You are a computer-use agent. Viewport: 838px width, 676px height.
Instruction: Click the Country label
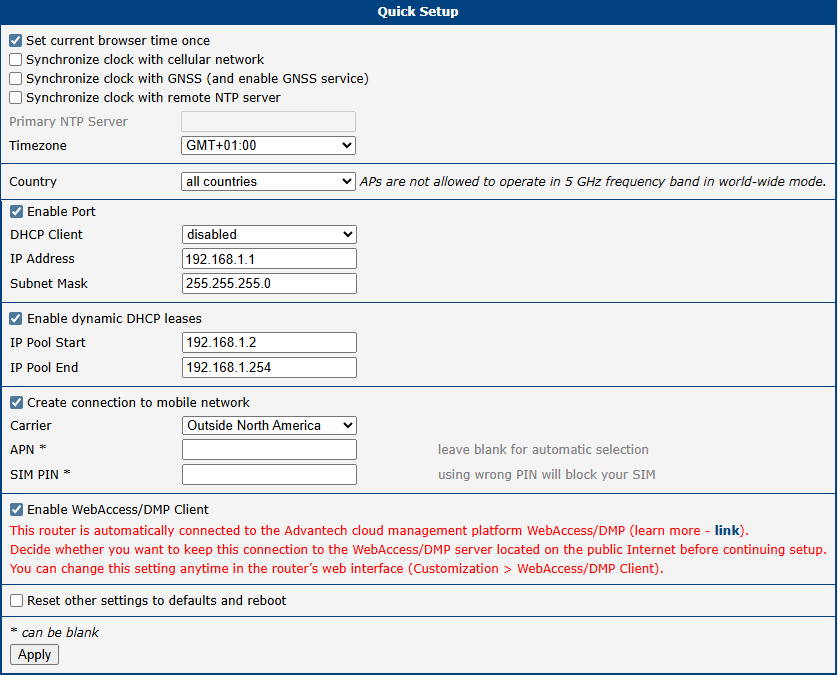click(33, 182)
